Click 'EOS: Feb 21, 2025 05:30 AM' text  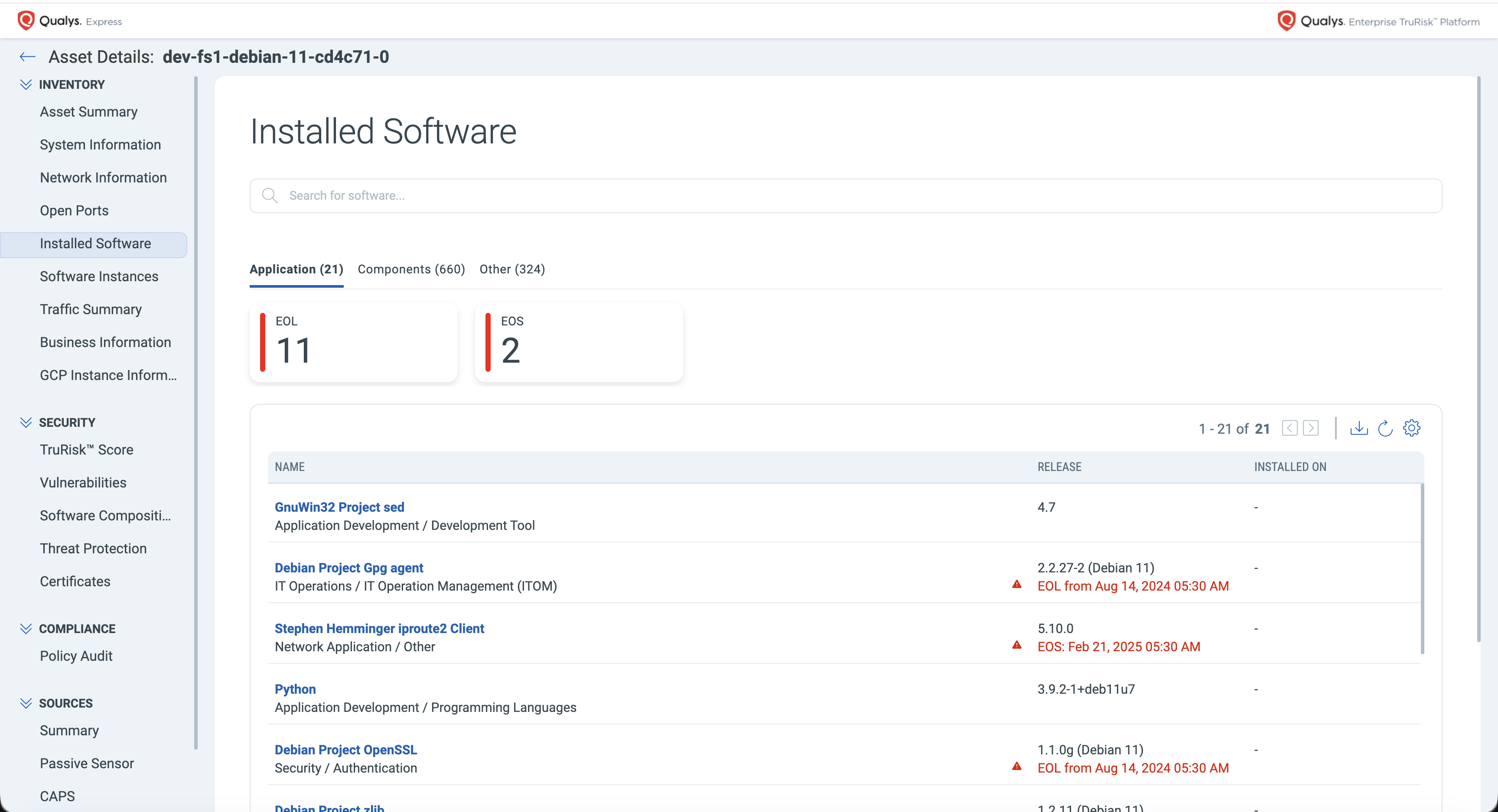tap(1119, 647)
